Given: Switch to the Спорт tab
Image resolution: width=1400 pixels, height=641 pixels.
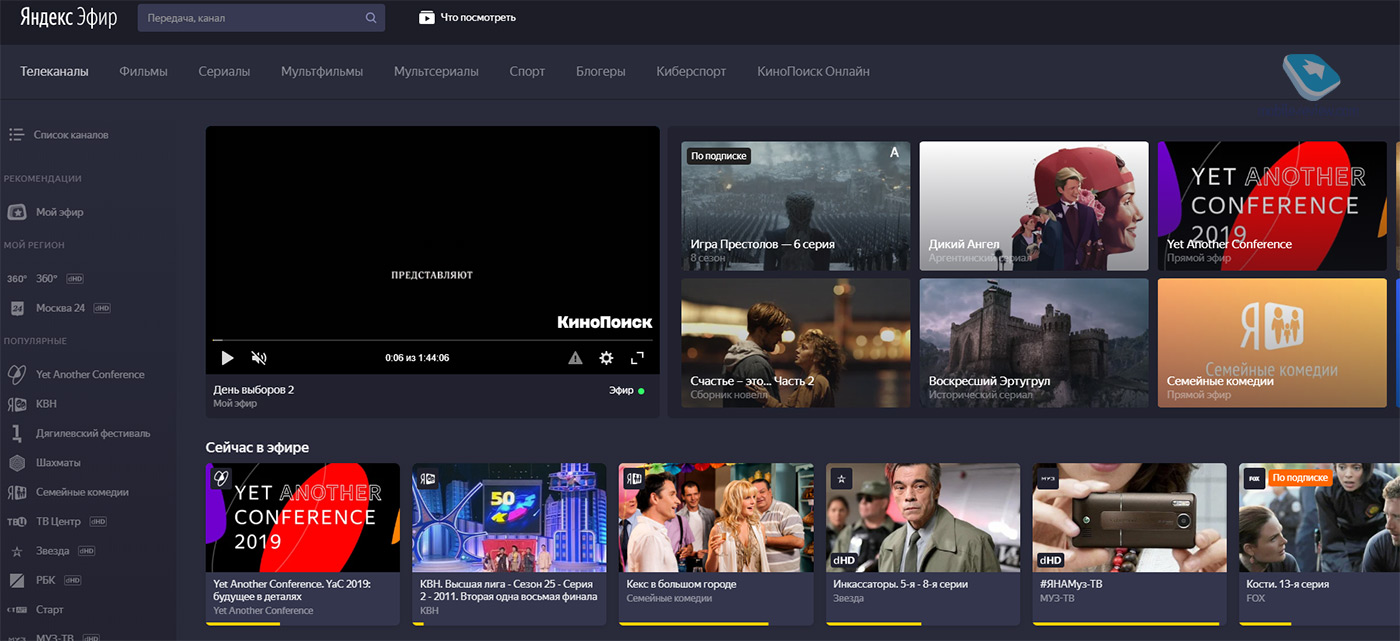Looking at the screenshot, I should click(527, 72).
